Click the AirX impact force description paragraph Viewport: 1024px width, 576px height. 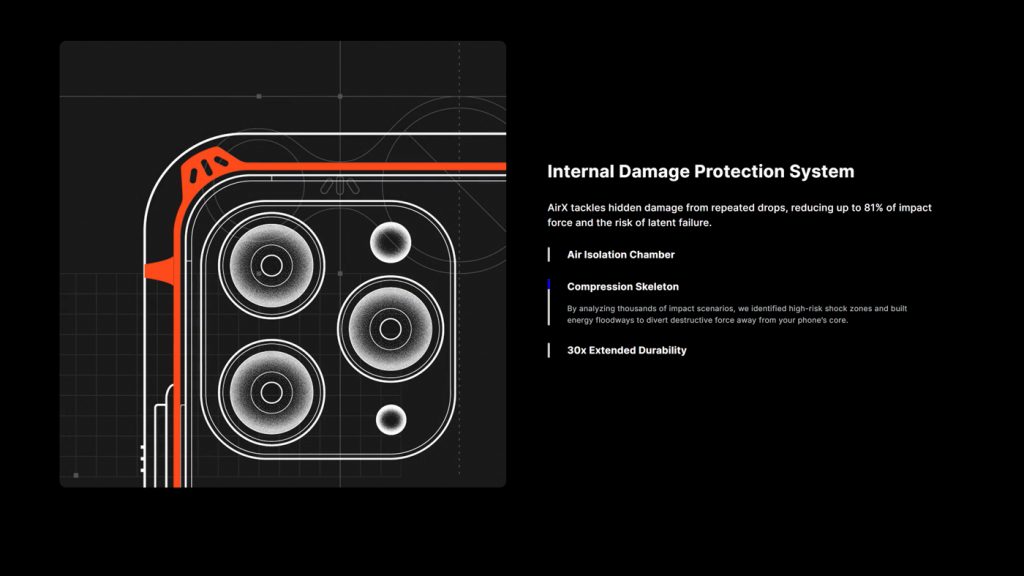(x=740, y=215)
